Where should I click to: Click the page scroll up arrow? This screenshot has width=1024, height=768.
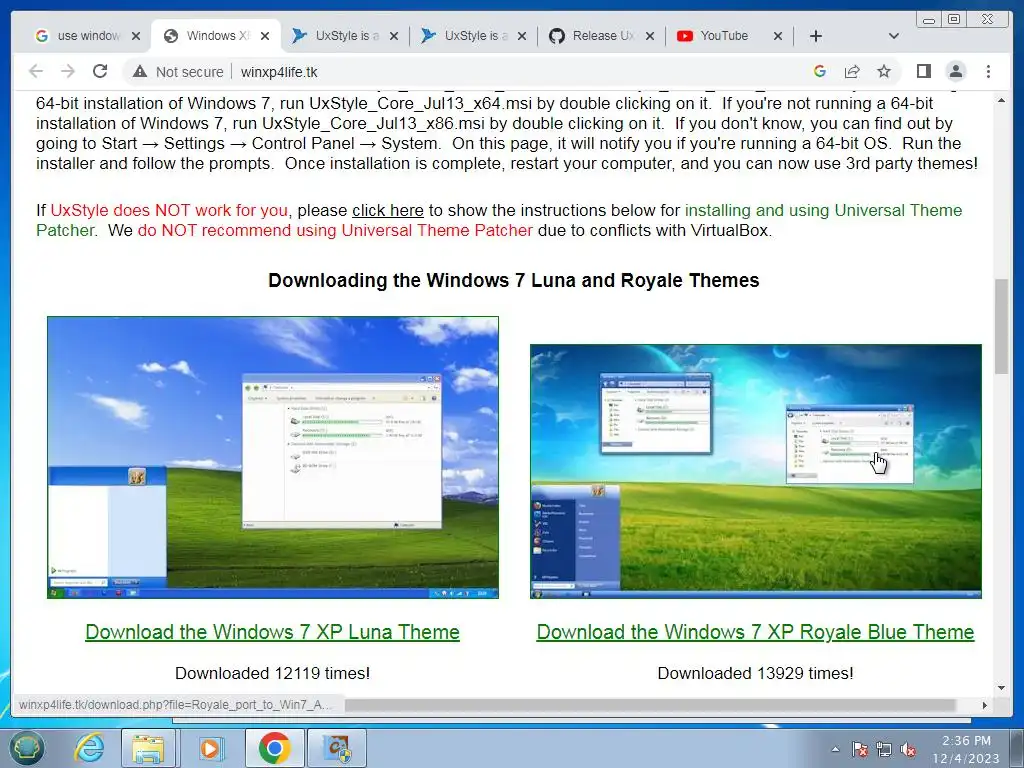click(x=1001, y=100)
